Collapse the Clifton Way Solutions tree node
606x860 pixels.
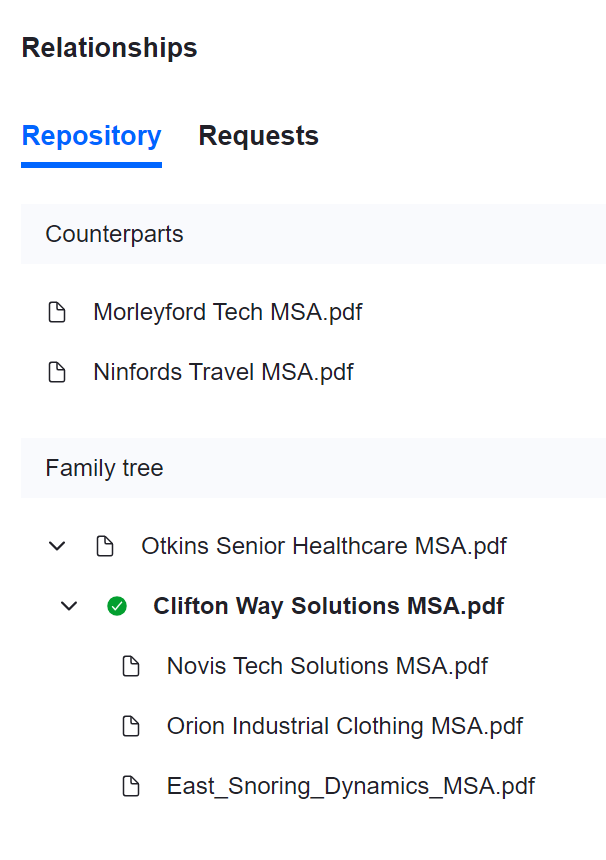[69, 606]
